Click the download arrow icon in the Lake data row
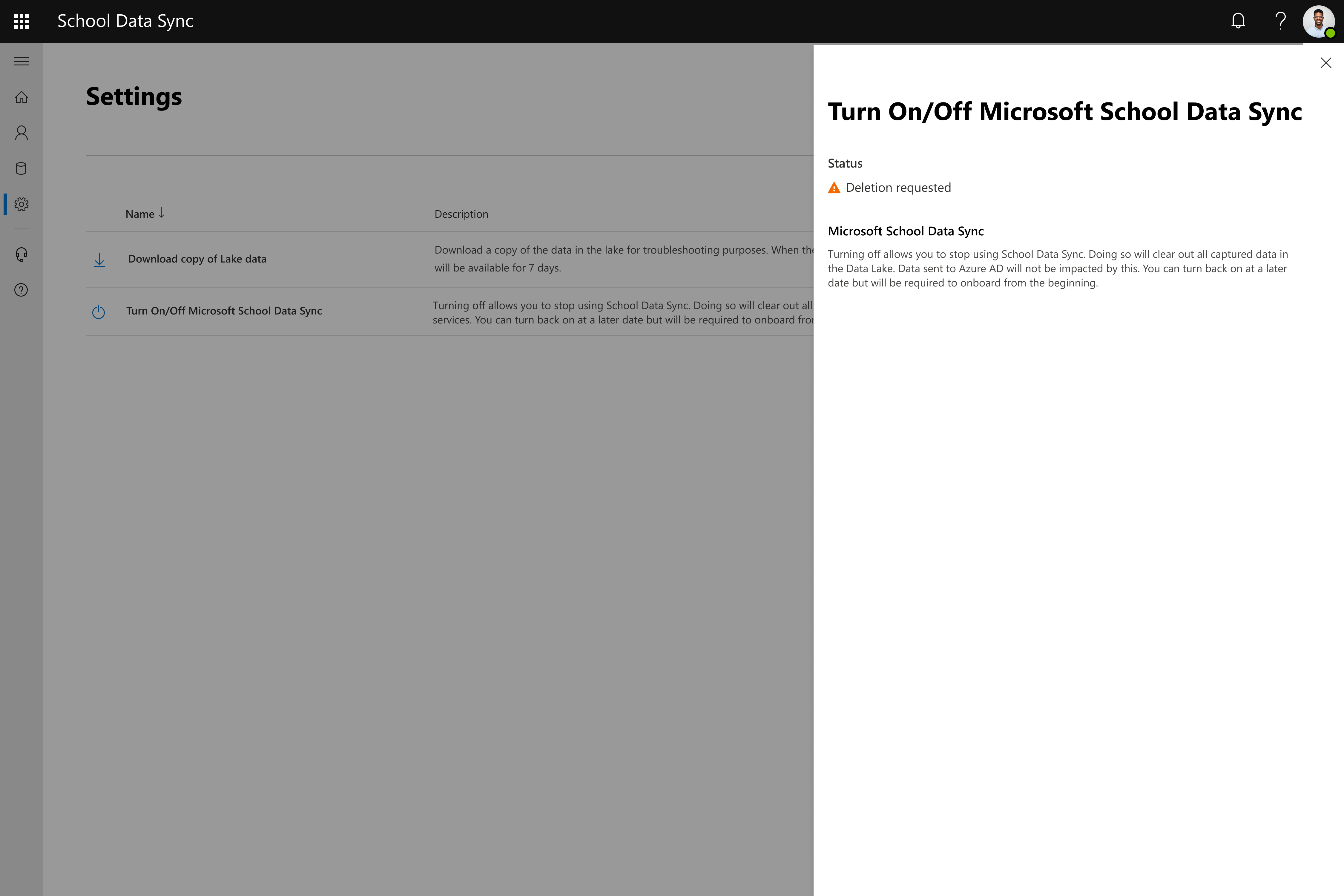1344x896 pixels. click(99, 260)
